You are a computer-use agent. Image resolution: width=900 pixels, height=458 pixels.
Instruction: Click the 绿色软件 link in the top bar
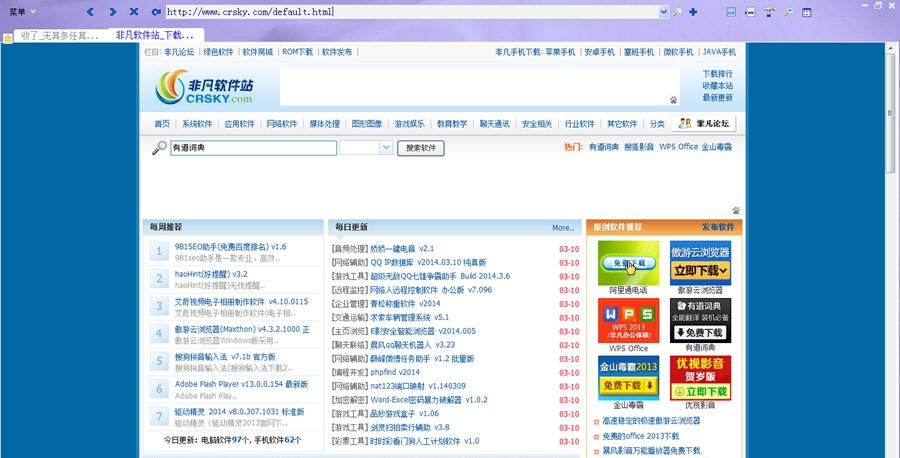click(x=218, y=52)
